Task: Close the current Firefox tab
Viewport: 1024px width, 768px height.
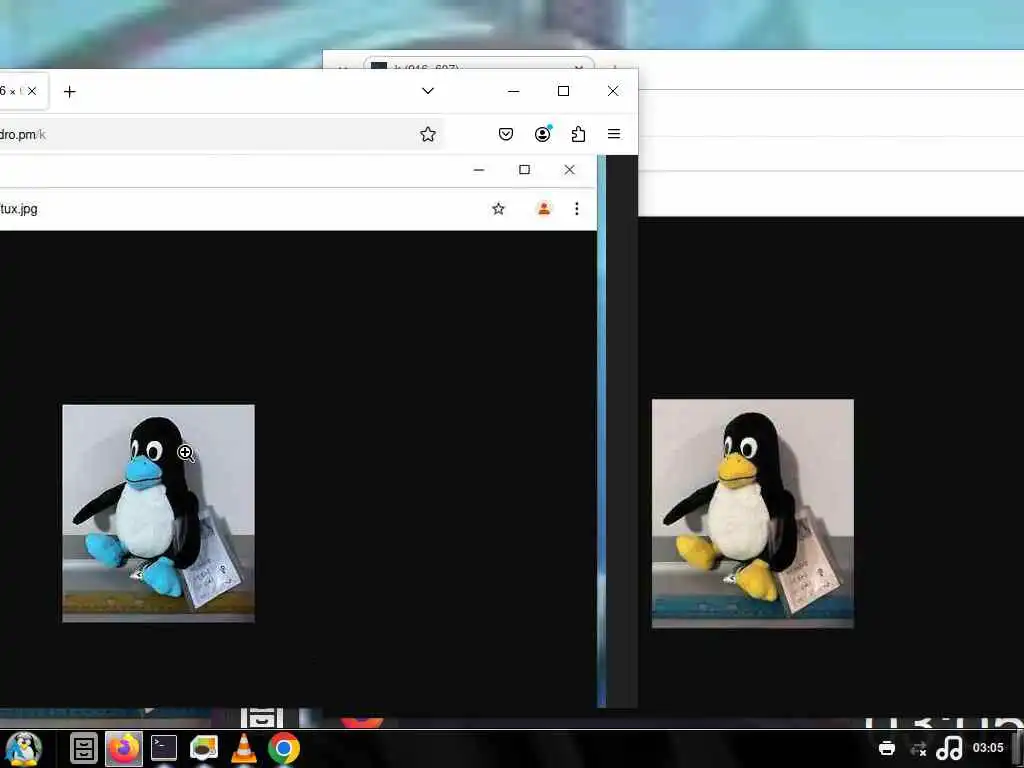Action: pos(32,91)
